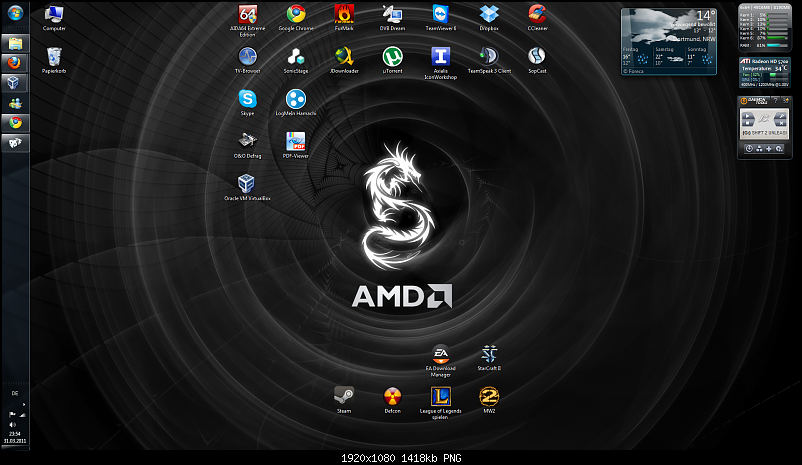Launch TeamViewer 6 shortcut

click(x=440, y=18)
